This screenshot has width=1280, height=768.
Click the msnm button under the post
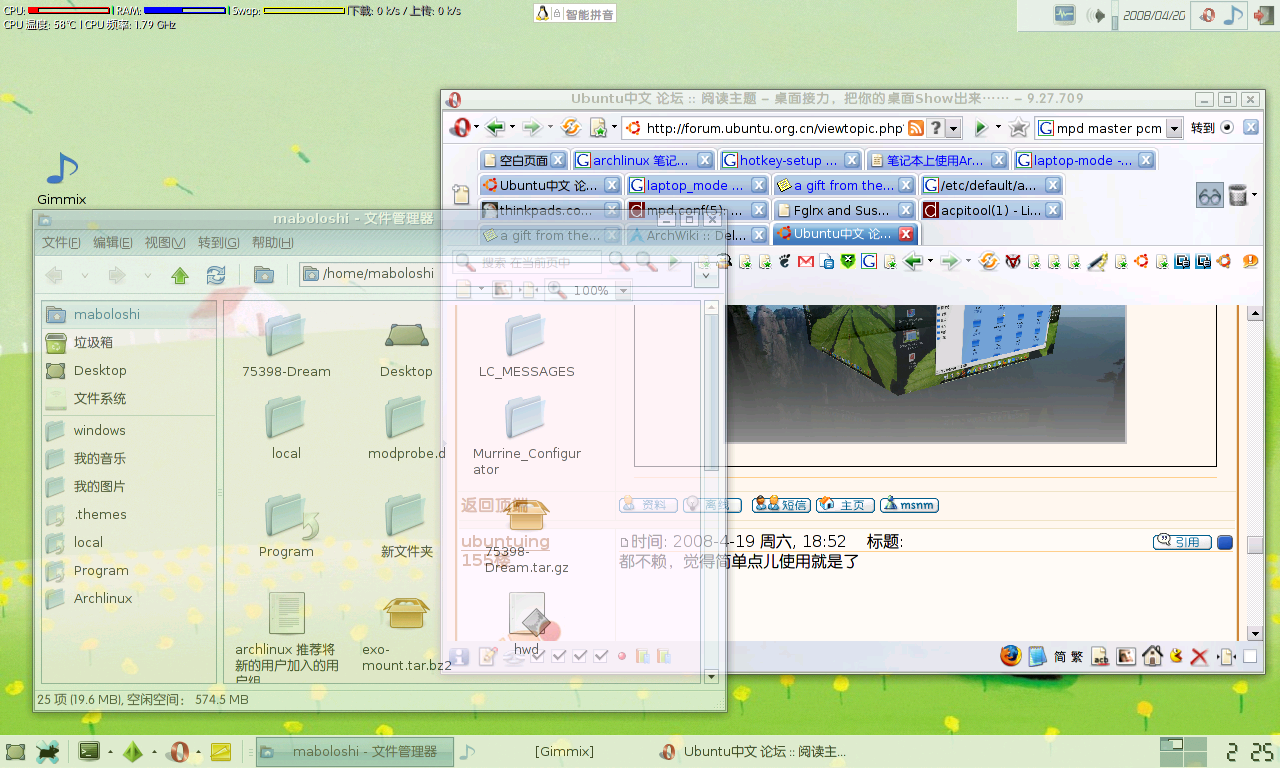pyautogui.click(x=909, y=505)
